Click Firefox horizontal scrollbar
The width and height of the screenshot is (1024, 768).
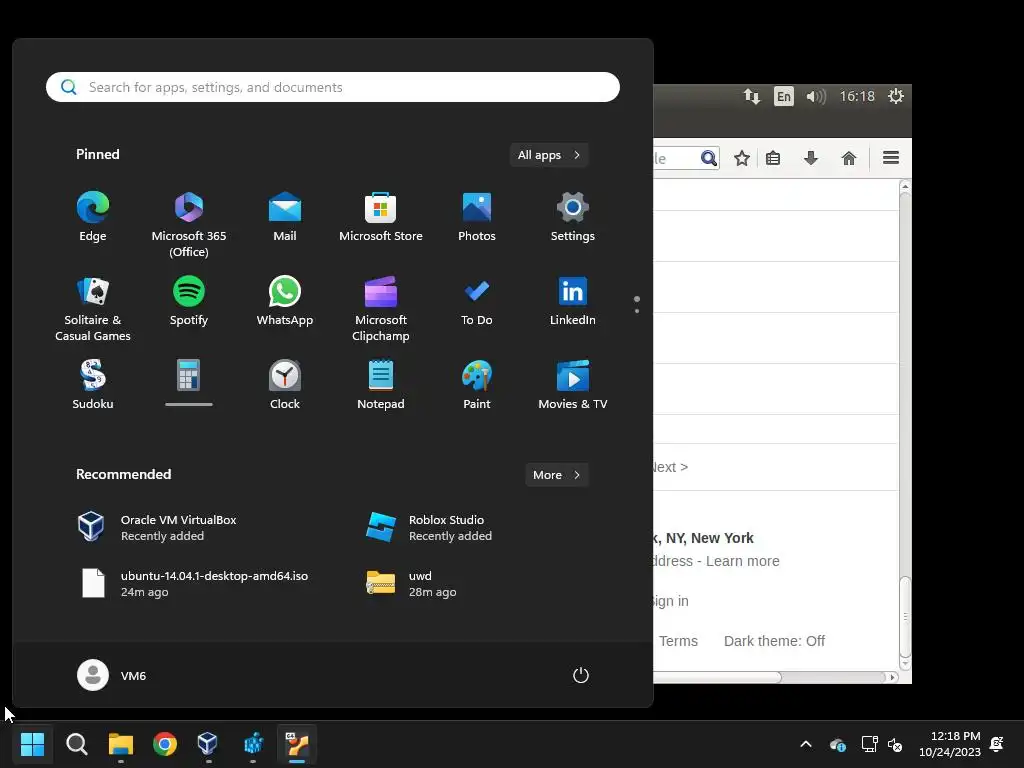point(717,677)
